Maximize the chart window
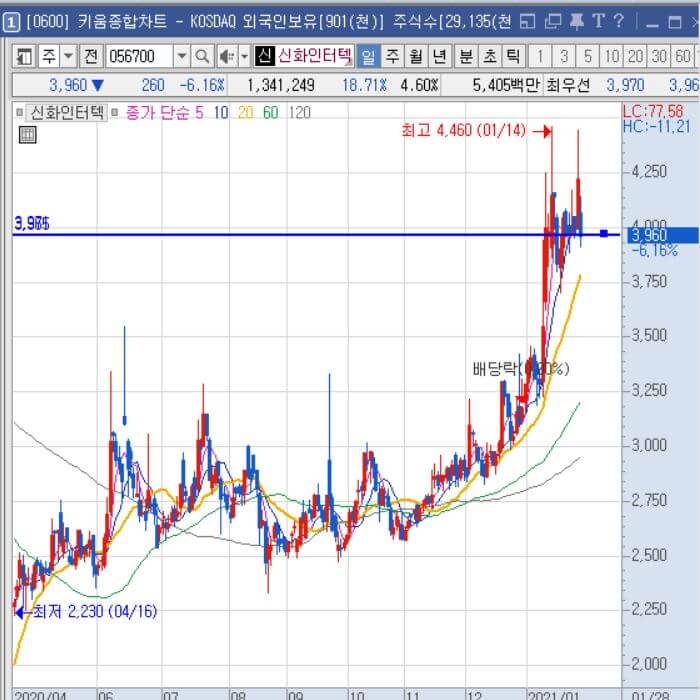The image size is (700, 700). pyautogui.click(x=675, y=22)
